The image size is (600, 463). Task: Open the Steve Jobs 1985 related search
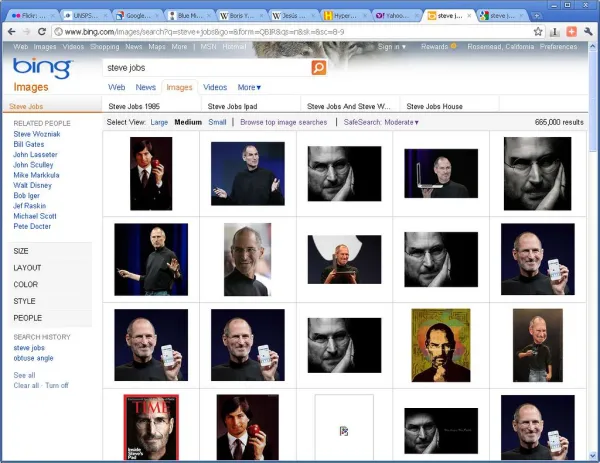[x=134, y=106]
